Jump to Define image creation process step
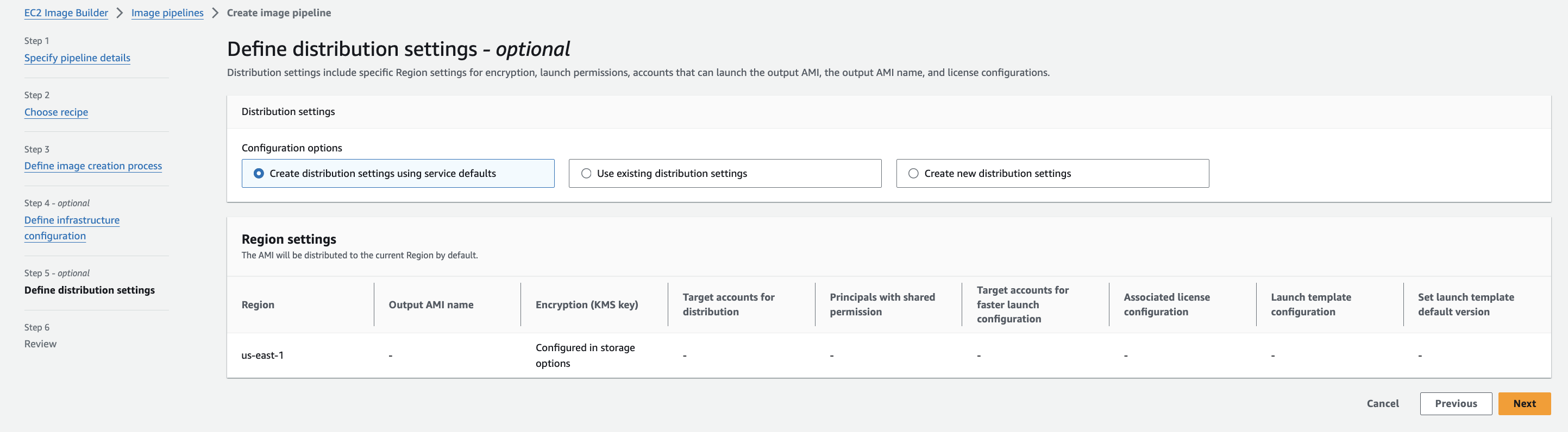1568x432 pixels. point(93,166)
